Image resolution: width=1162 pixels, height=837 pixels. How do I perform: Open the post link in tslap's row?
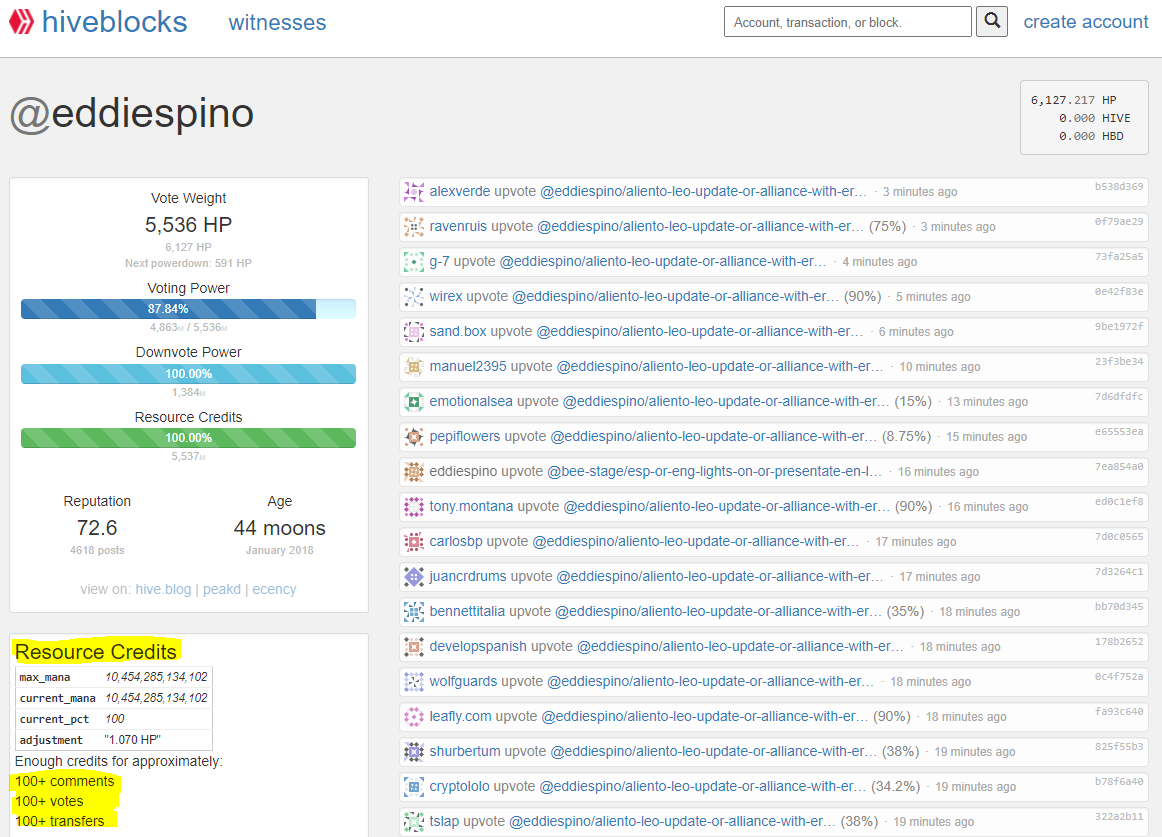[673, 821]
